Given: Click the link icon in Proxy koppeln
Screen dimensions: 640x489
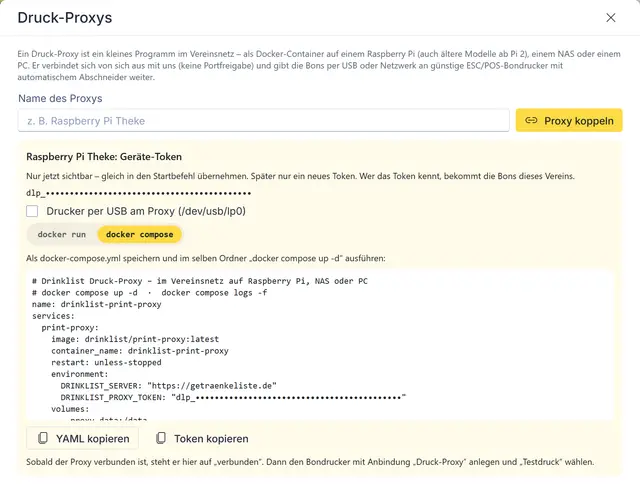Looking at the screenshot, I should [x=531, y=120].
